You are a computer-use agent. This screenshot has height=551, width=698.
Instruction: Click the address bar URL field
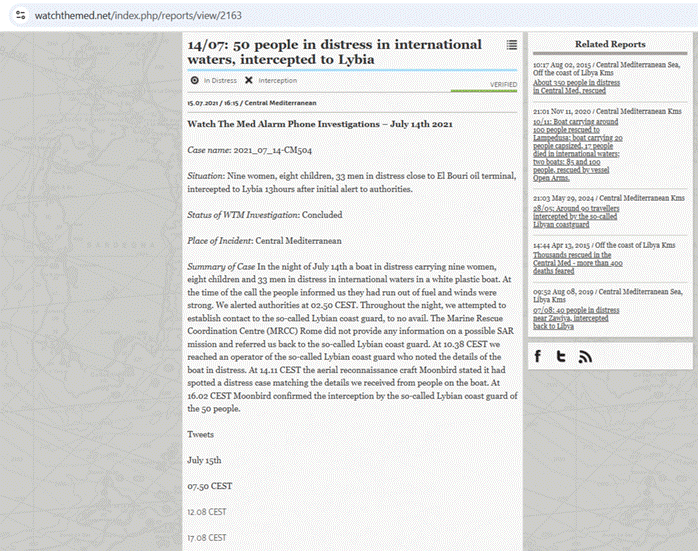click(x=300, y=16)
